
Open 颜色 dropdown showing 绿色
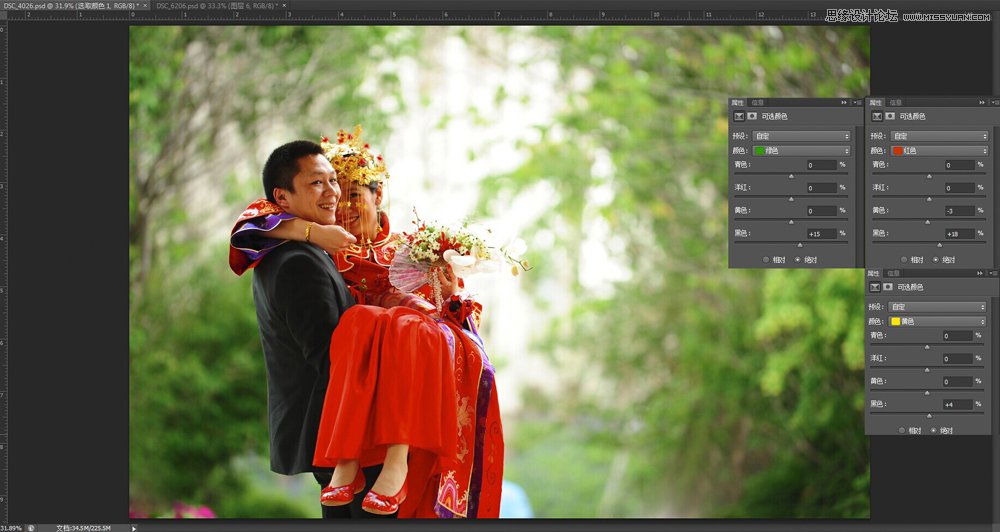pos(801,151)
